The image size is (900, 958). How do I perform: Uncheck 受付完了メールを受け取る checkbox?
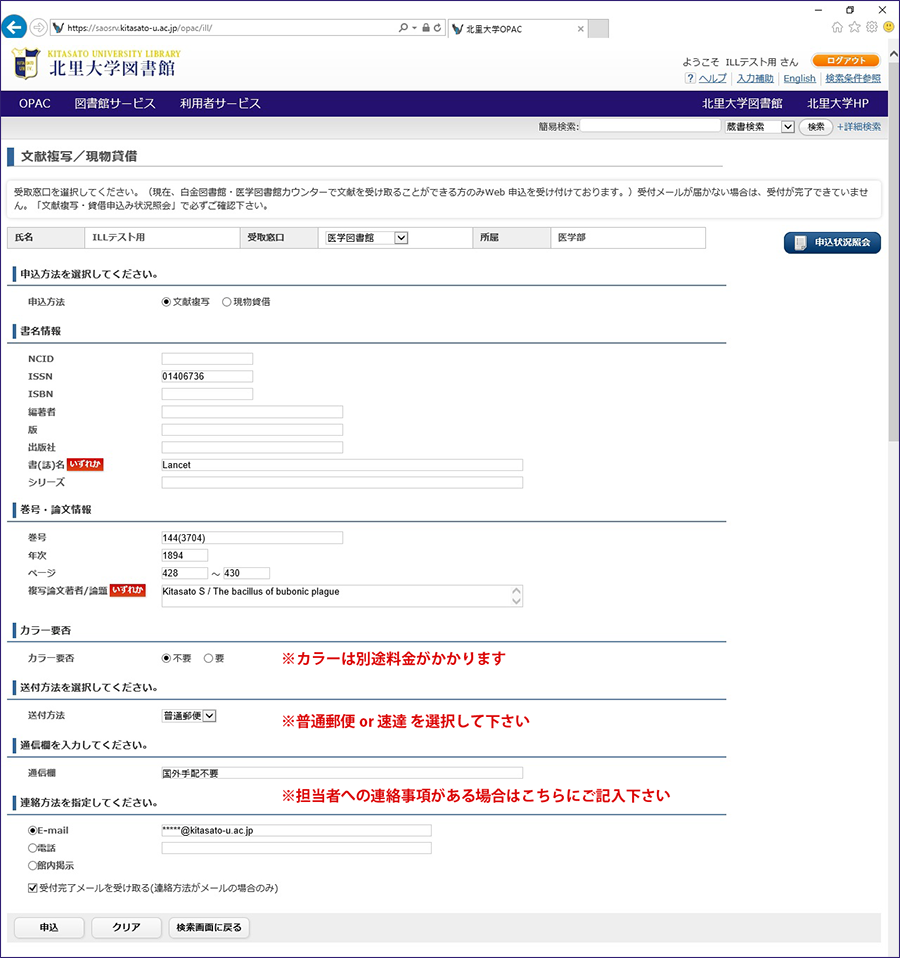tap(34, 887)
